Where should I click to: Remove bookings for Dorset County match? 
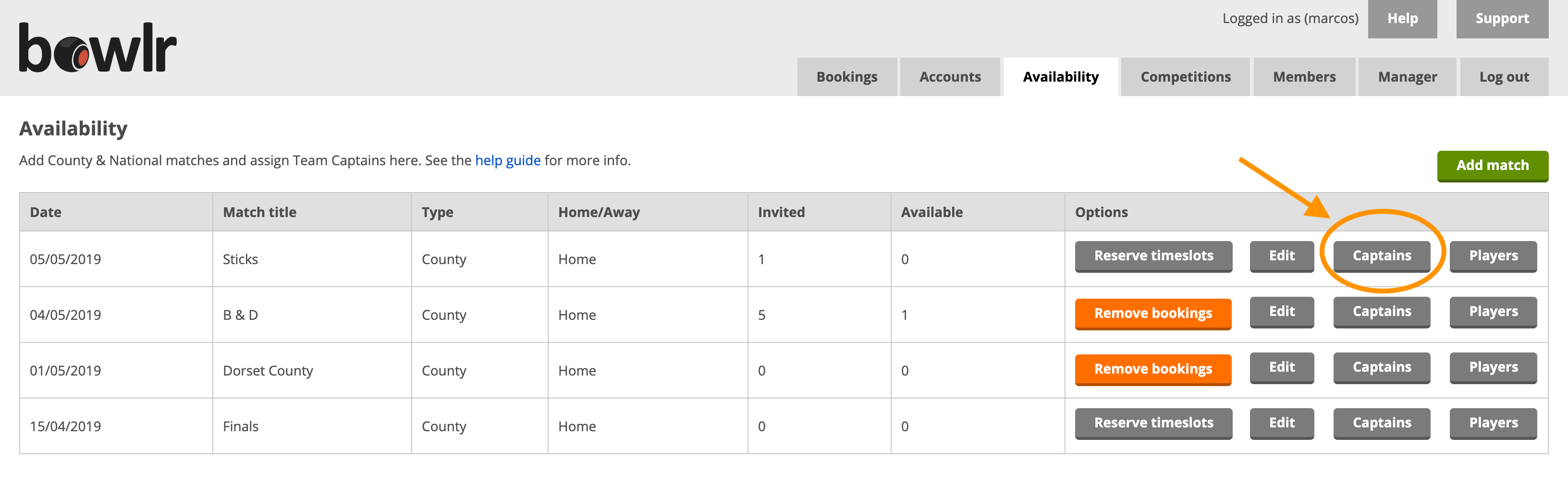(x=1153, y=369)
